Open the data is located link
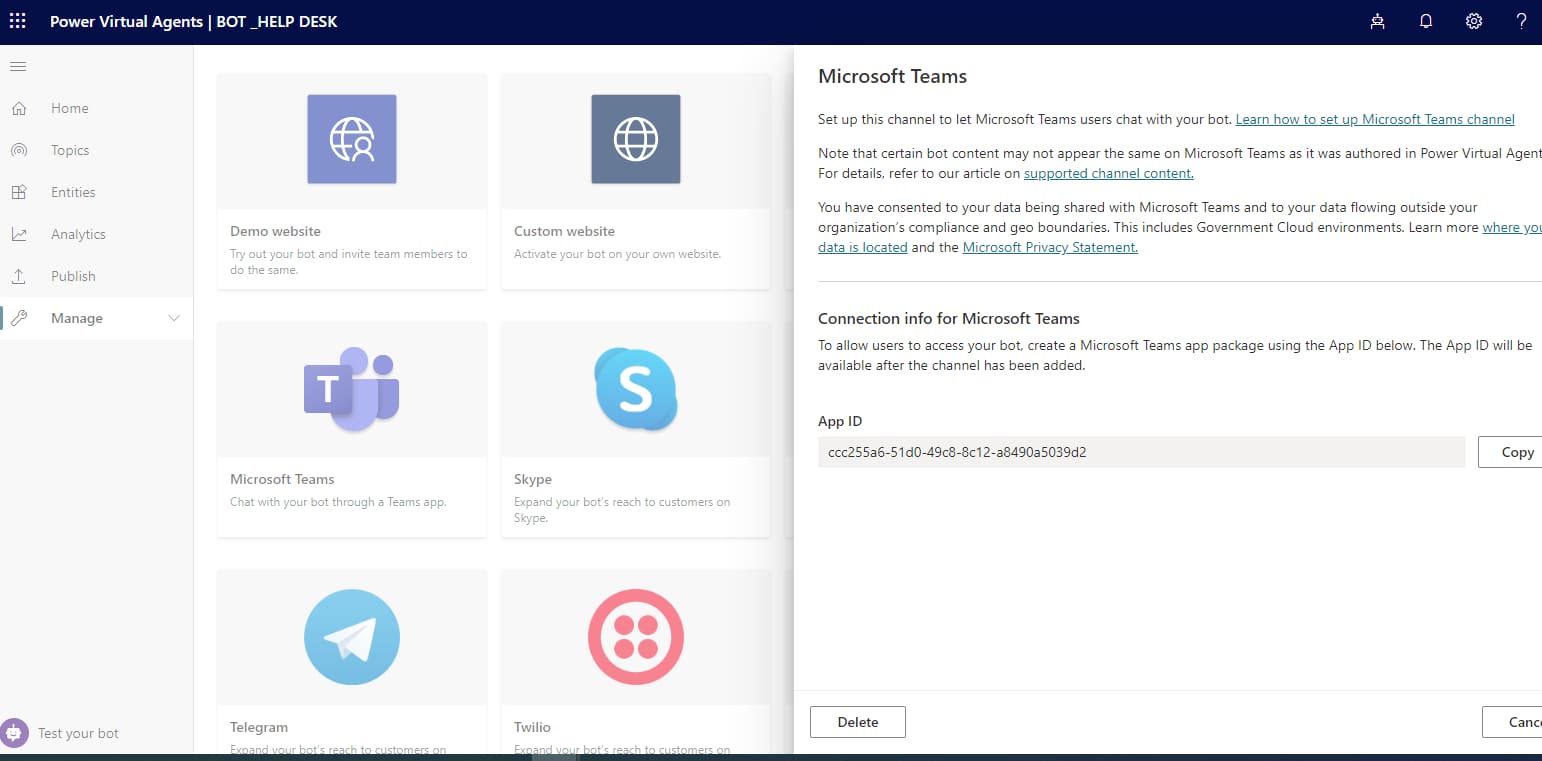The width and height of the screenshot is (1542, 761). coord(863,247)
